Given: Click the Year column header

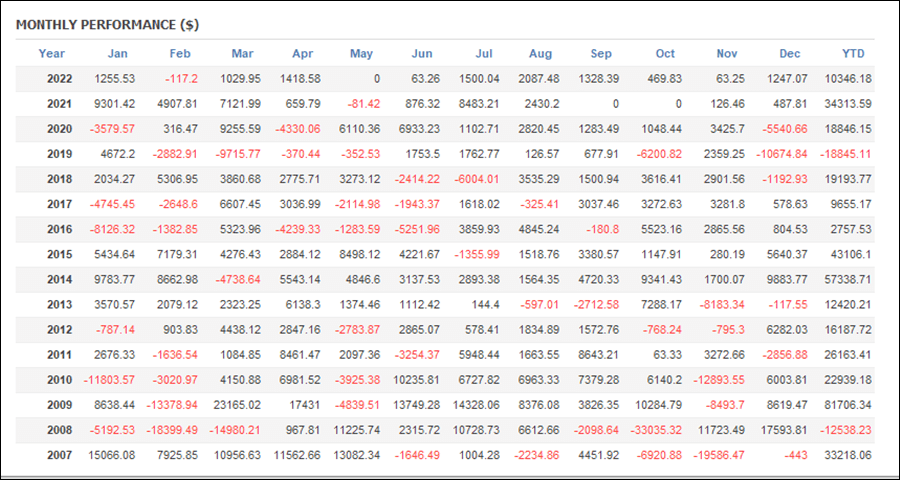Looking at the screenshot, I should coord(52,54).
